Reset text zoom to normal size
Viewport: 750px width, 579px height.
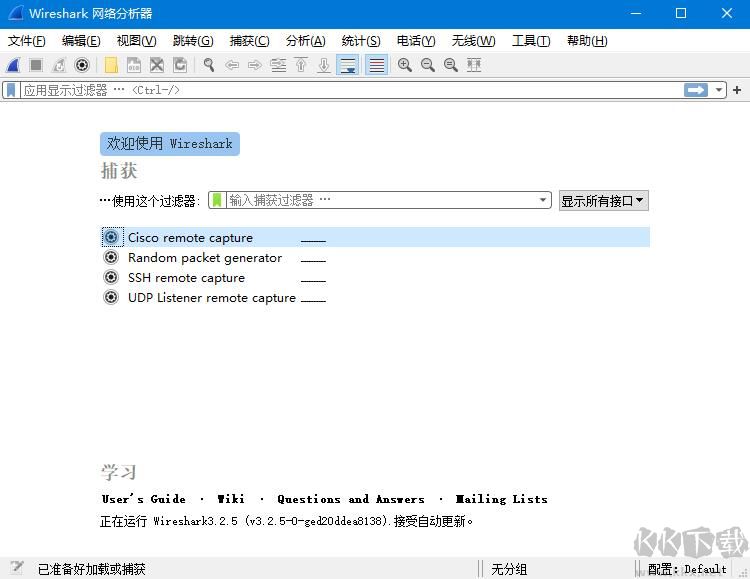451,65
